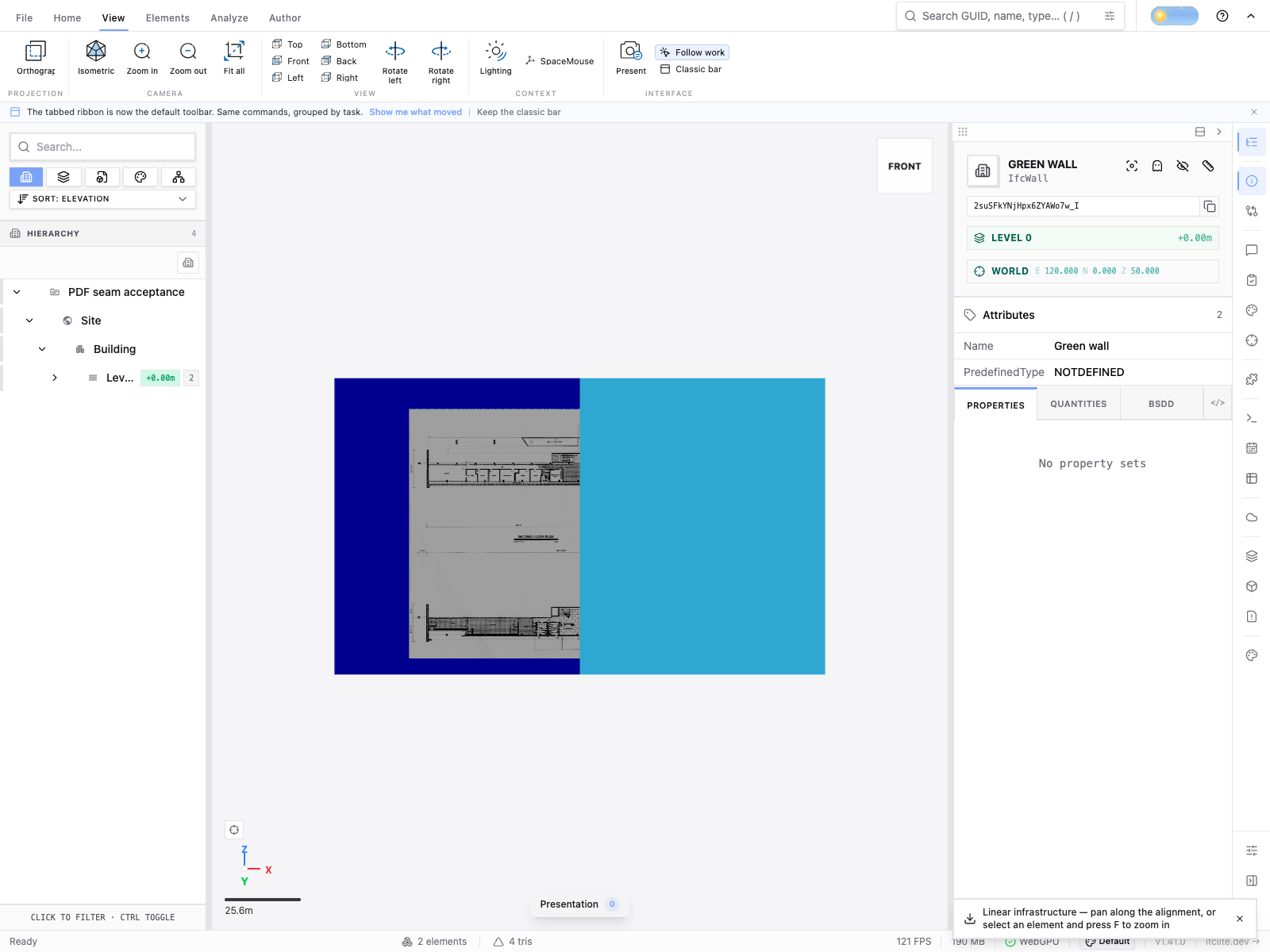The width and height of the screenshot is (1270, 952).
Task: Zoom to selected Green Wall element
Action: click(x=1132, y=166)
